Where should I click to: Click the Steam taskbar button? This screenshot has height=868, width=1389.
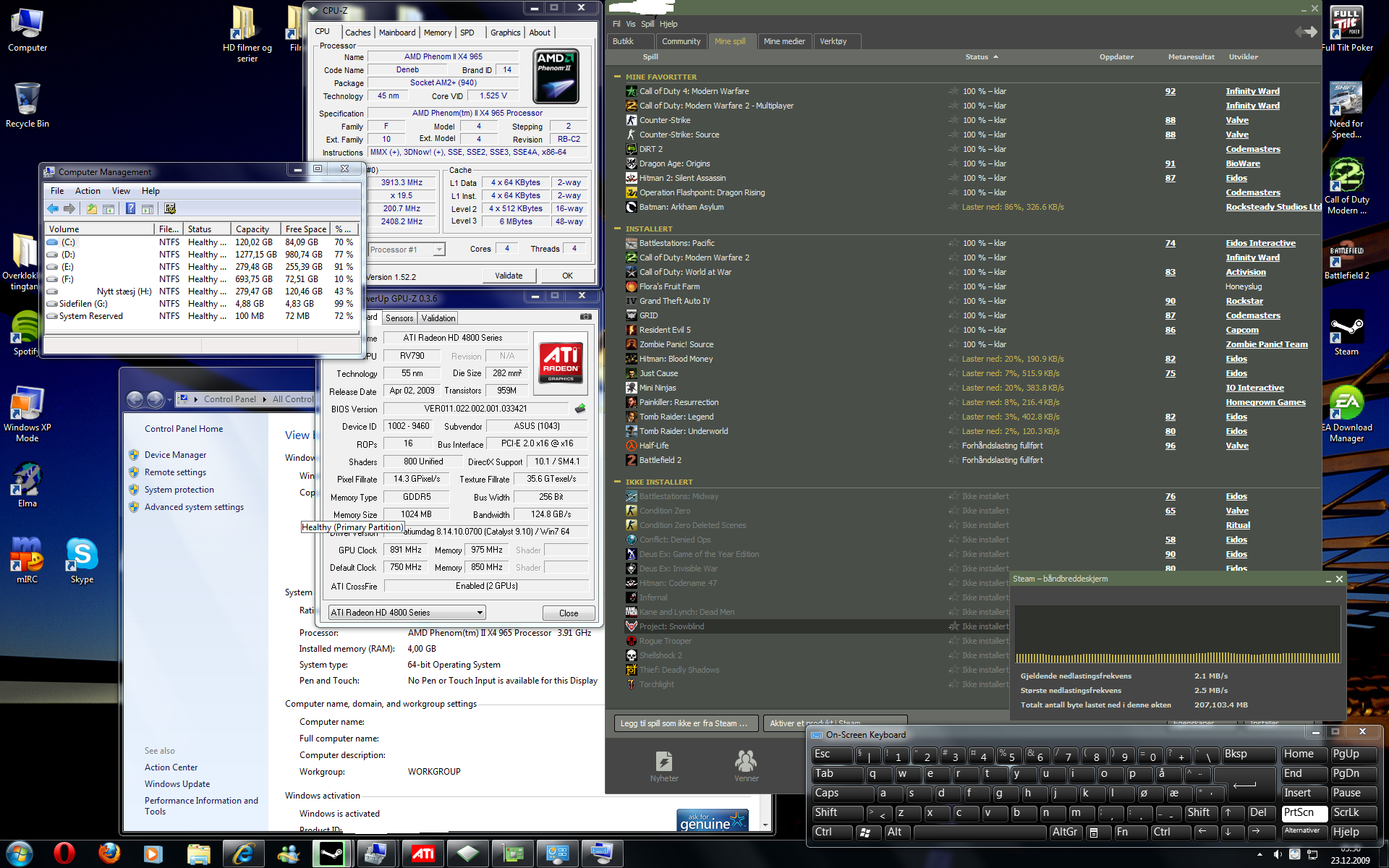(332, 854)
